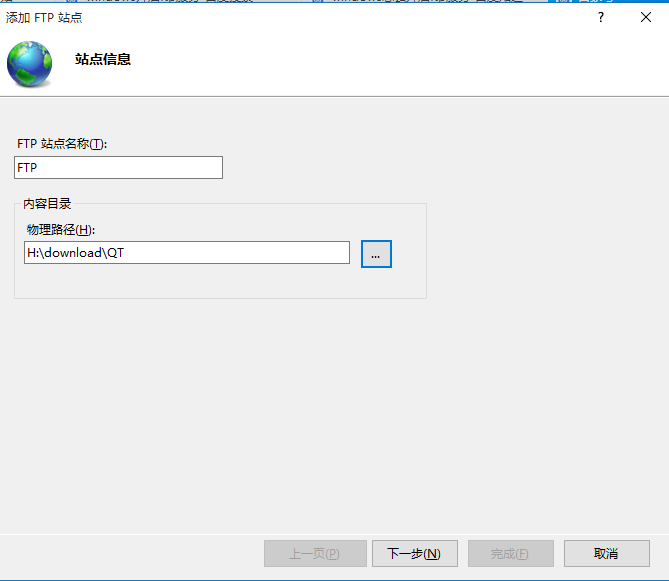The height and width of the screenshot is (581, 669).
Task: Click the 内容目录 group label
Action: (x=47, y=203)
